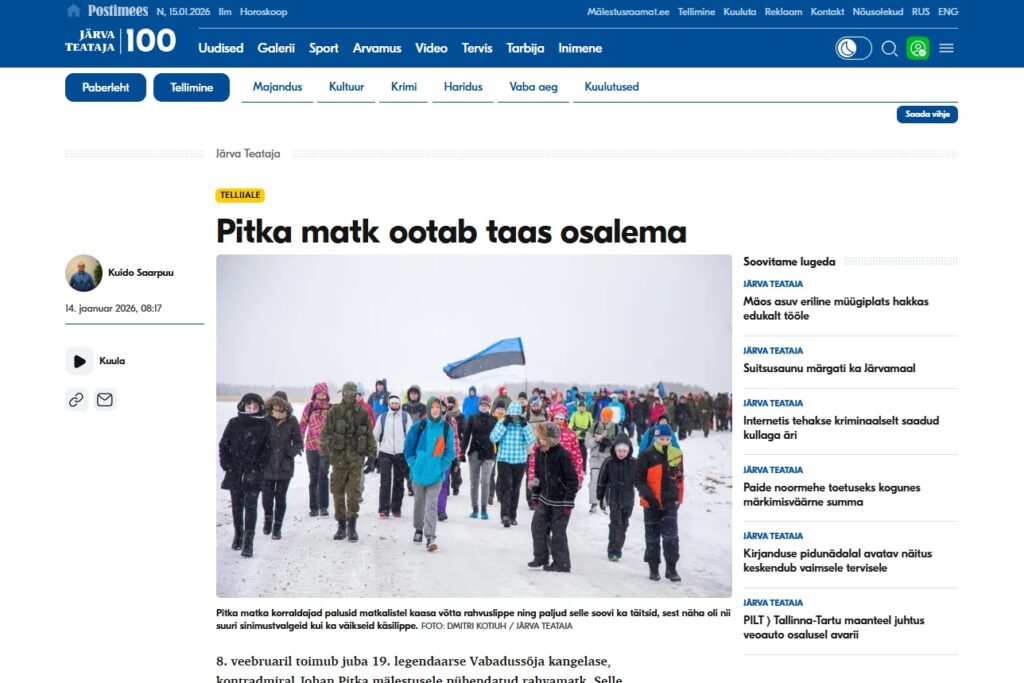1024x683 pixels.
Task: Open Suitsusaunu märgati ka Järvamaal article
Action: (x=829, y=368)
